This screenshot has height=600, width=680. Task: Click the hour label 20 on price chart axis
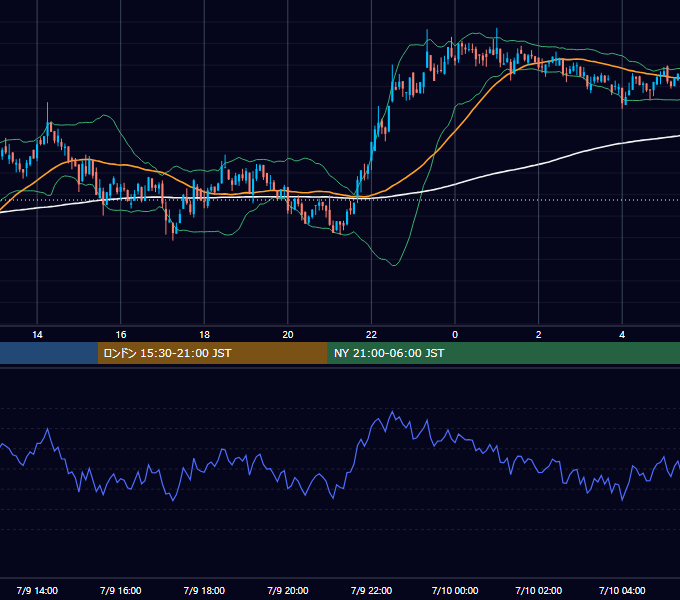pyautogui.click(x=288, y=335)
